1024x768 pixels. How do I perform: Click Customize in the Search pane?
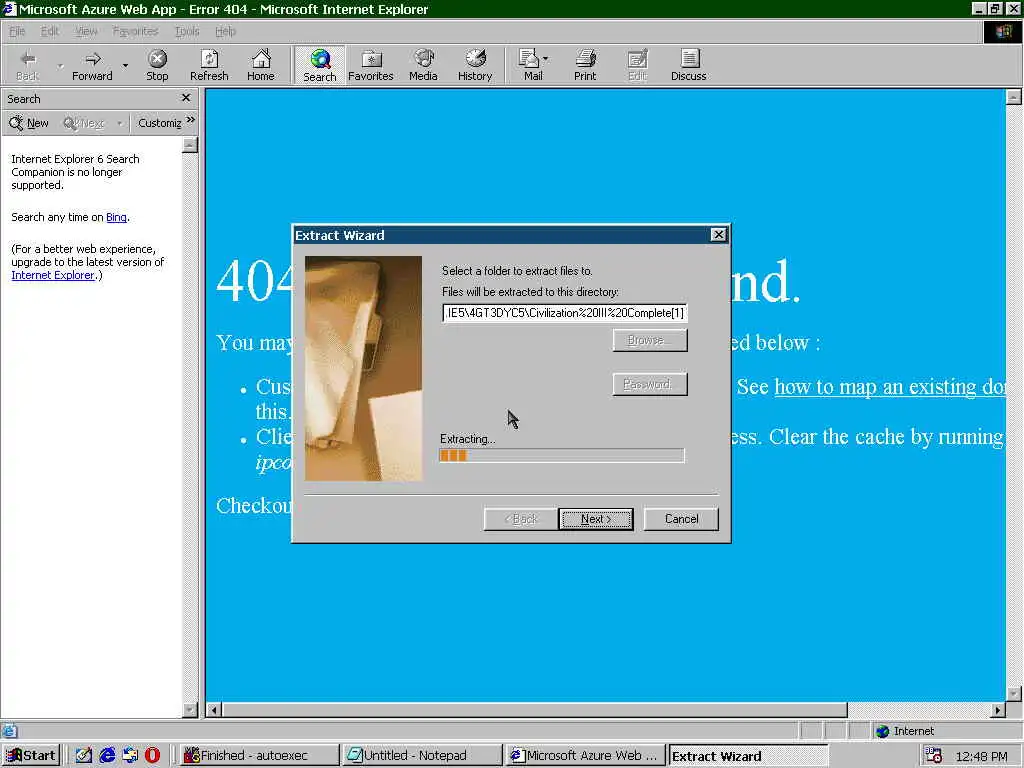click(x=159, y=123)
